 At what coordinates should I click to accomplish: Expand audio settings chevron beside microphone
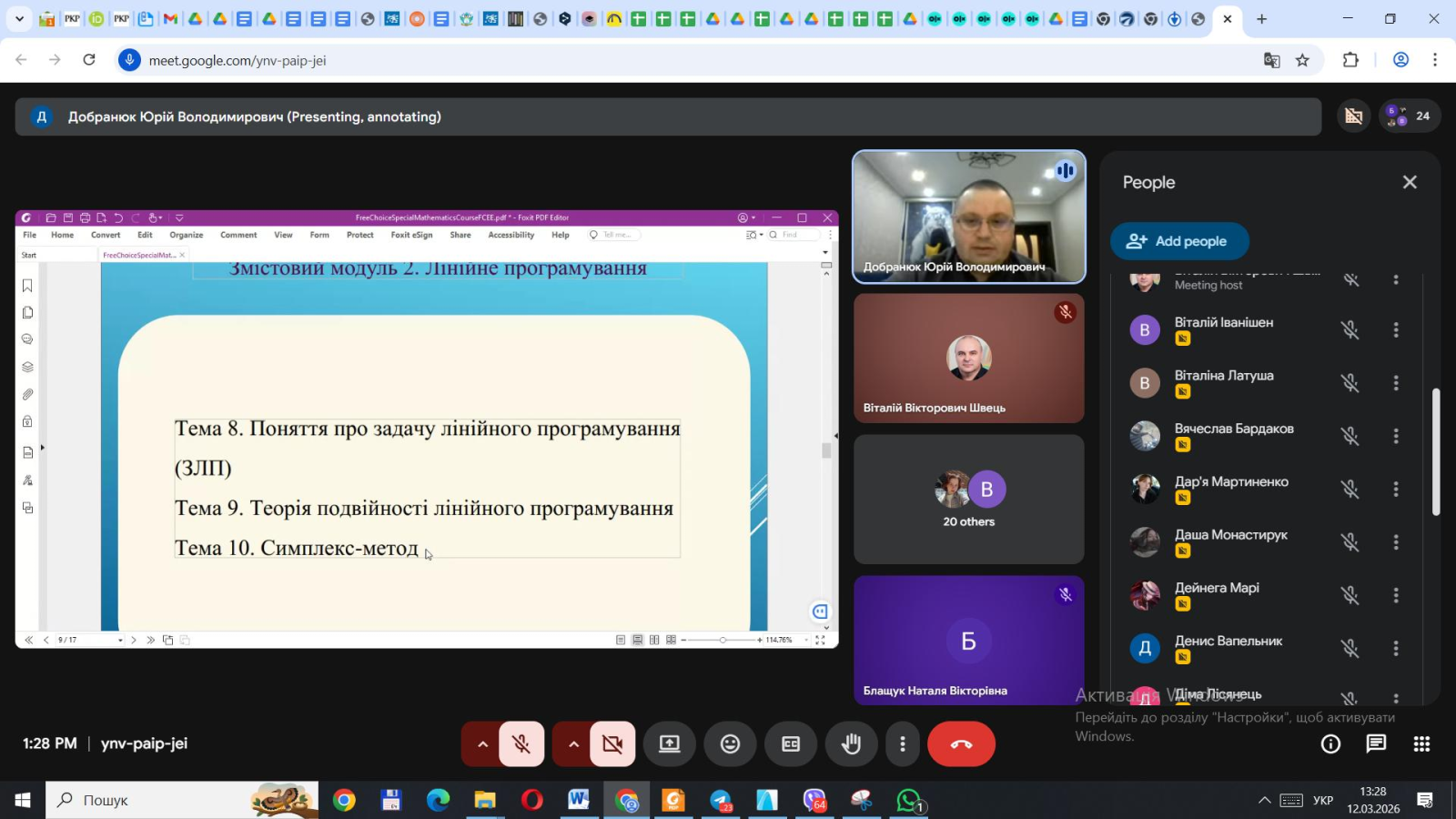(x=482, y=744)
